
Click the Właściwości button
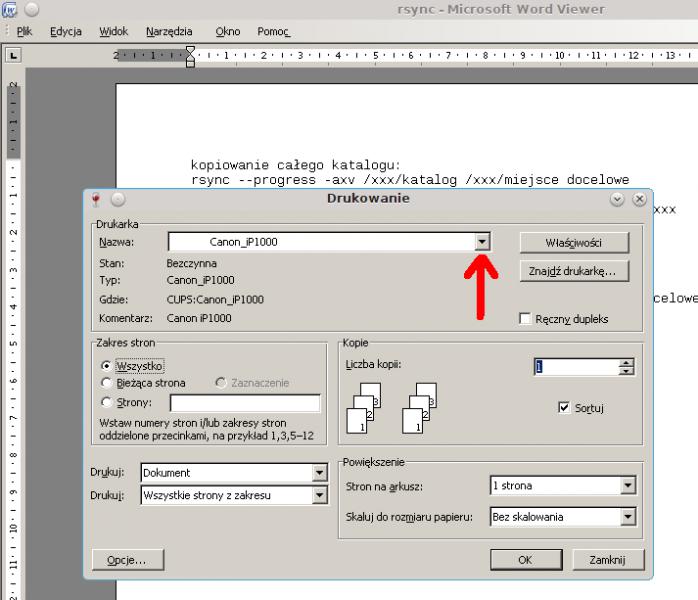coord(573,243)
